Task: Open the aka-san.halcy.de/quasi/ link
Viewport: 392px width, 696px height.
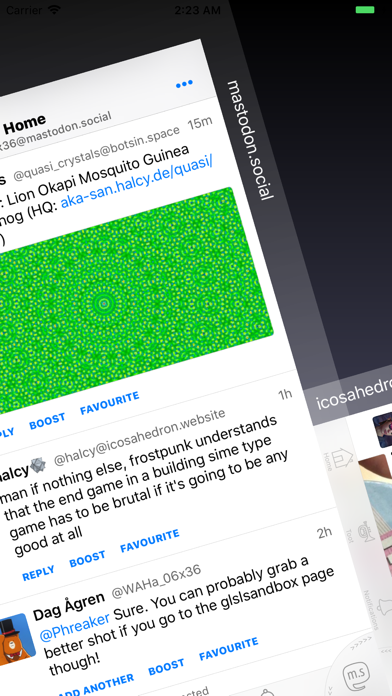Action: click(x=137, y=183)
